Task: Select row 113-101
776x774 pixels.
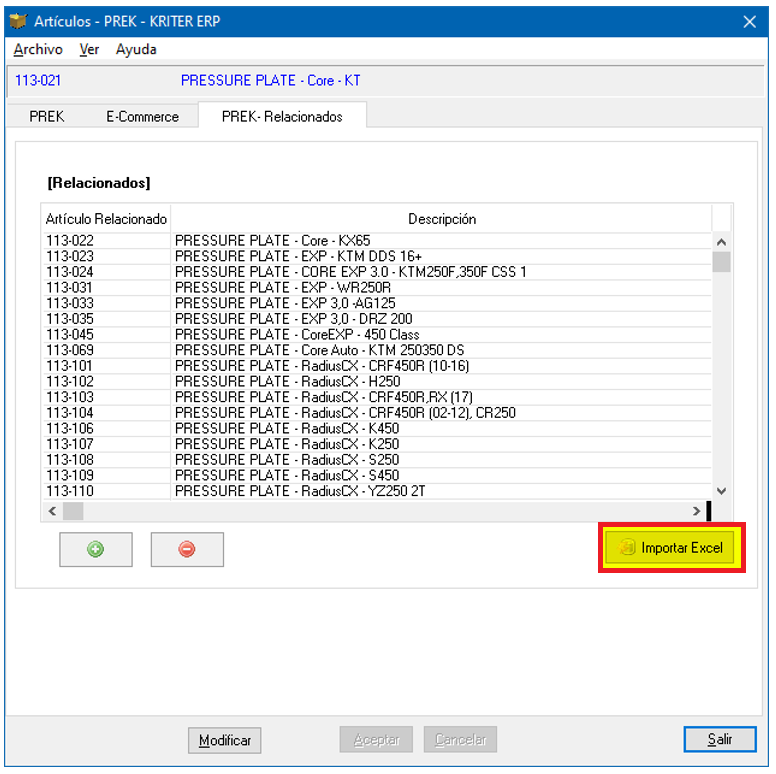Action: point(377,366)
